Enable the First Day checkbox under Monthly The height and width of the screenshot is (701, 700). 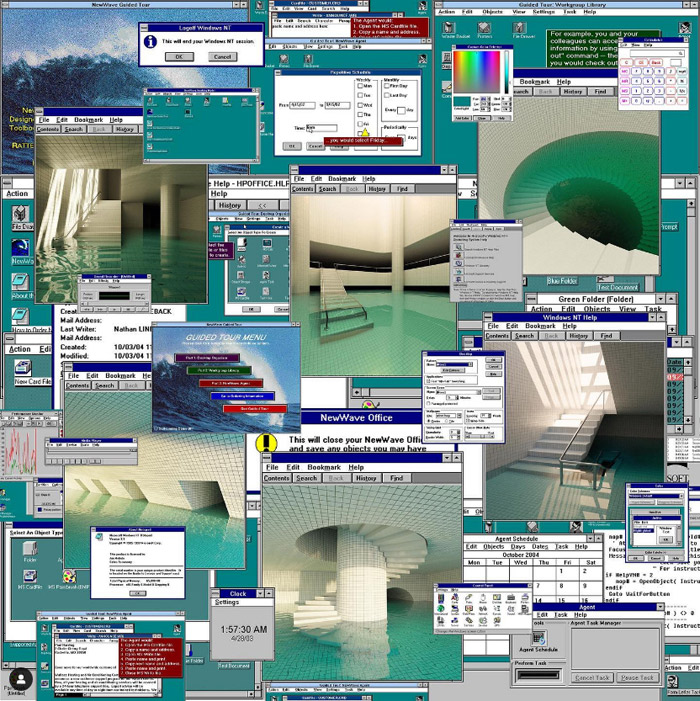pyautogui.click(x=388, y=87)
